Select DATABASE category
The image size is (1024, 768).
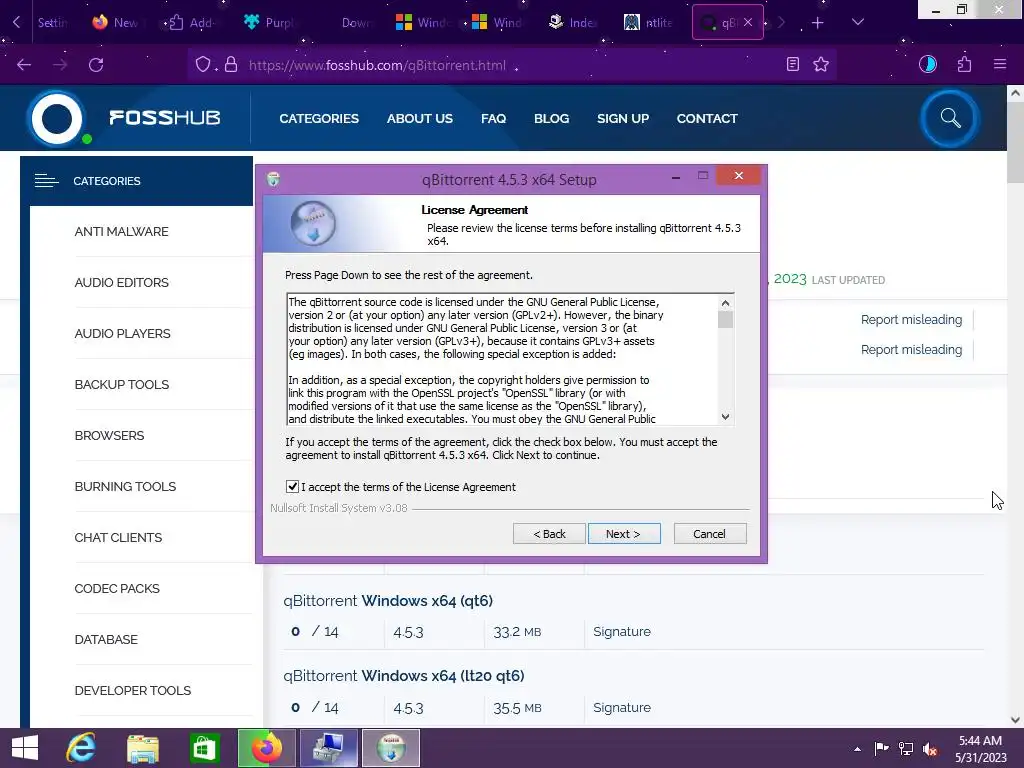pos(106,639)
